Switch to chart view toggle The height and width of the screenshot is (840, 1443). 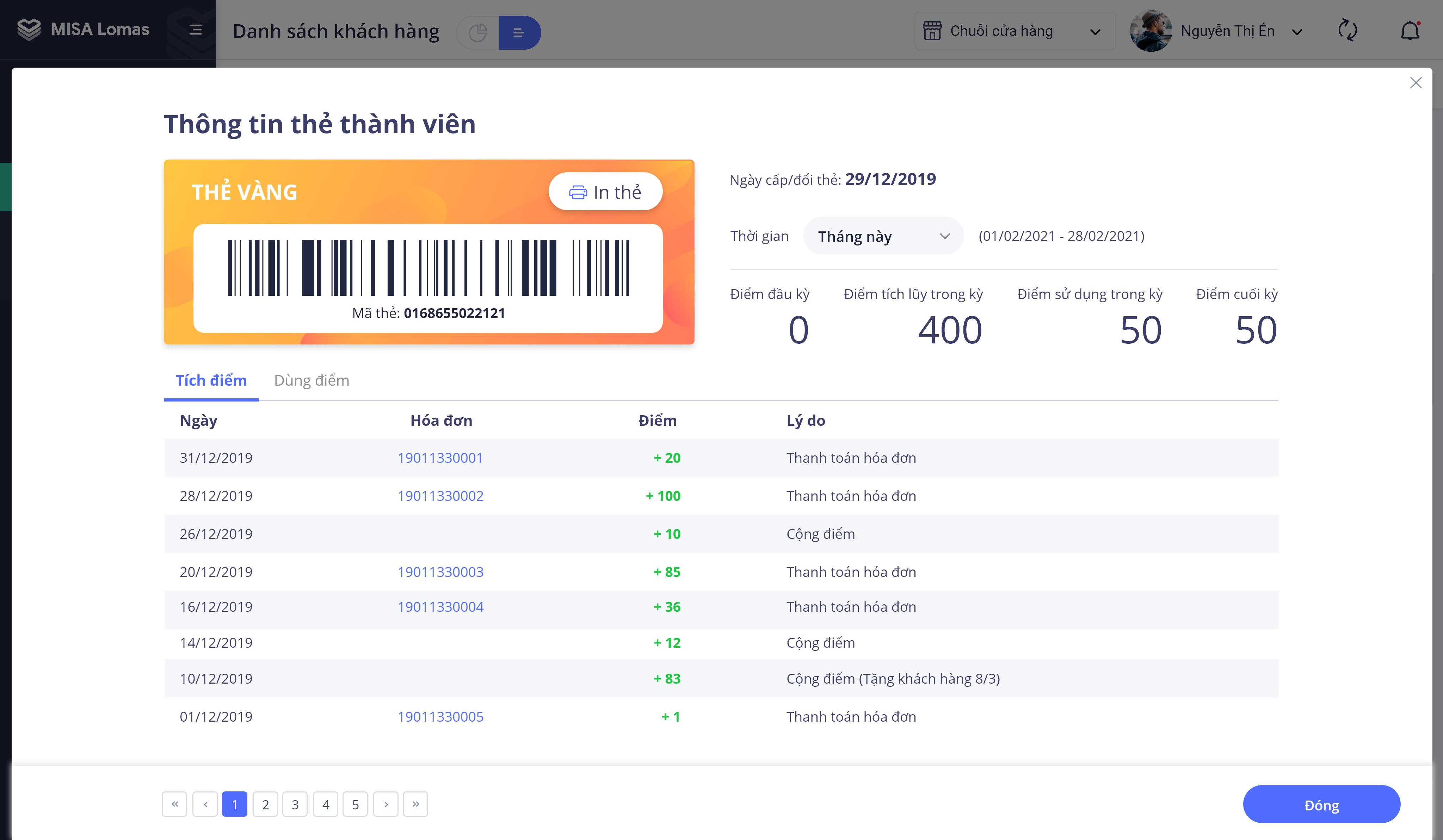point(477,33)
